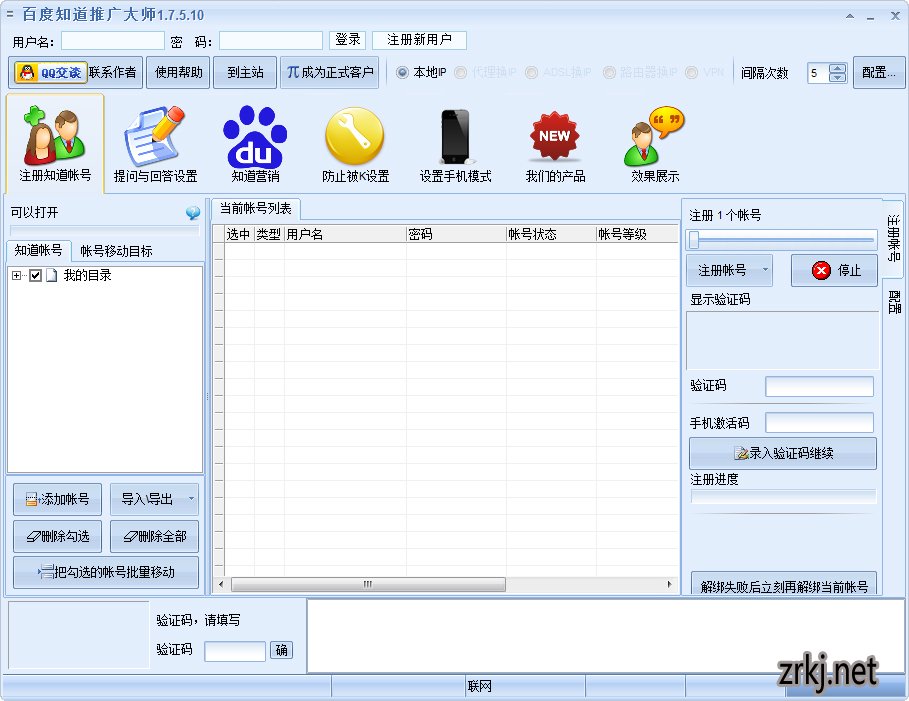The height and width of the screenshot is (701, 909).
Task: Select the 代理换IP radio option
Action: point(461,72)
